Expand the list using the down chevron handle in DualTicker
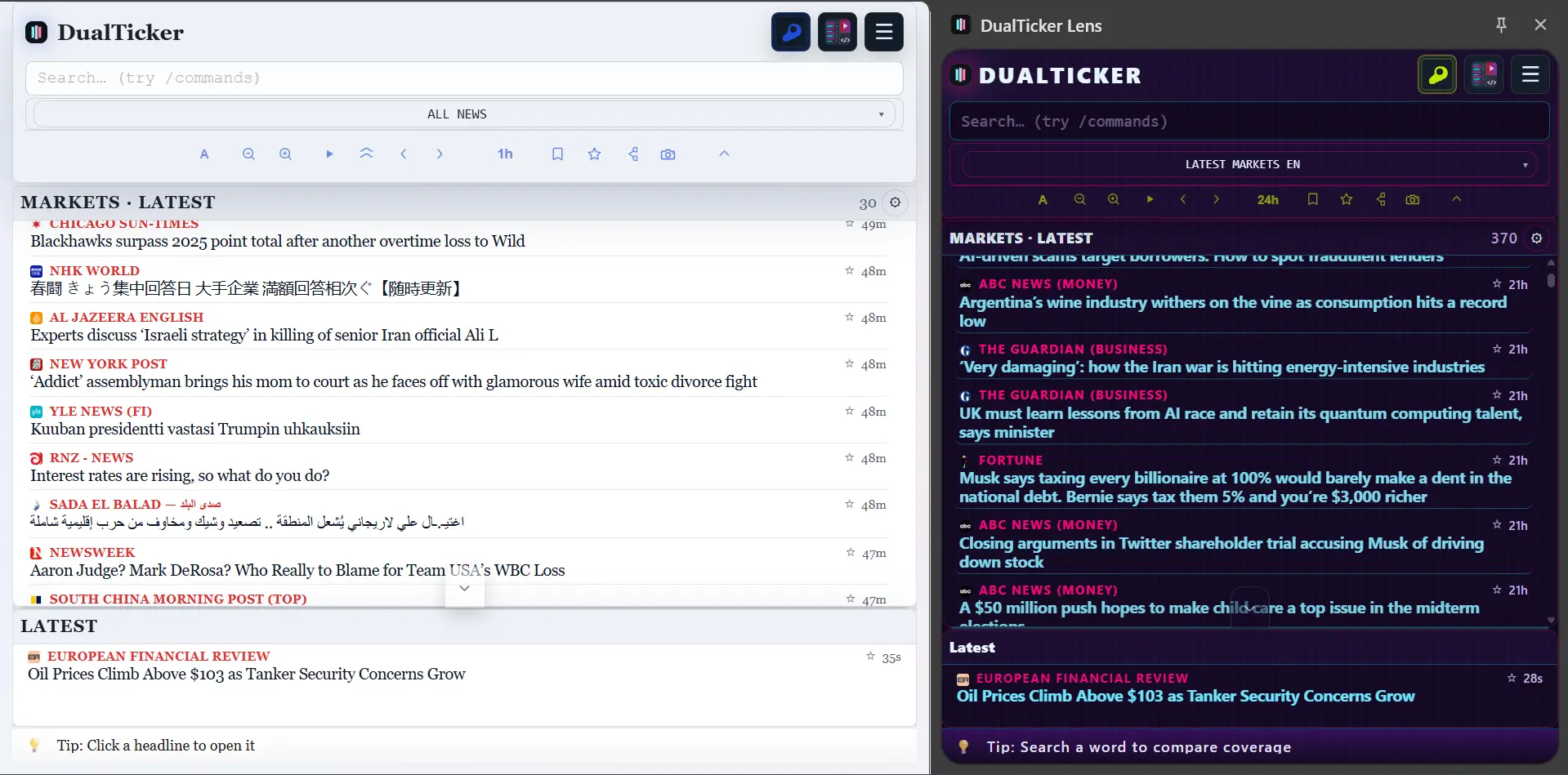 pos(464,590)
